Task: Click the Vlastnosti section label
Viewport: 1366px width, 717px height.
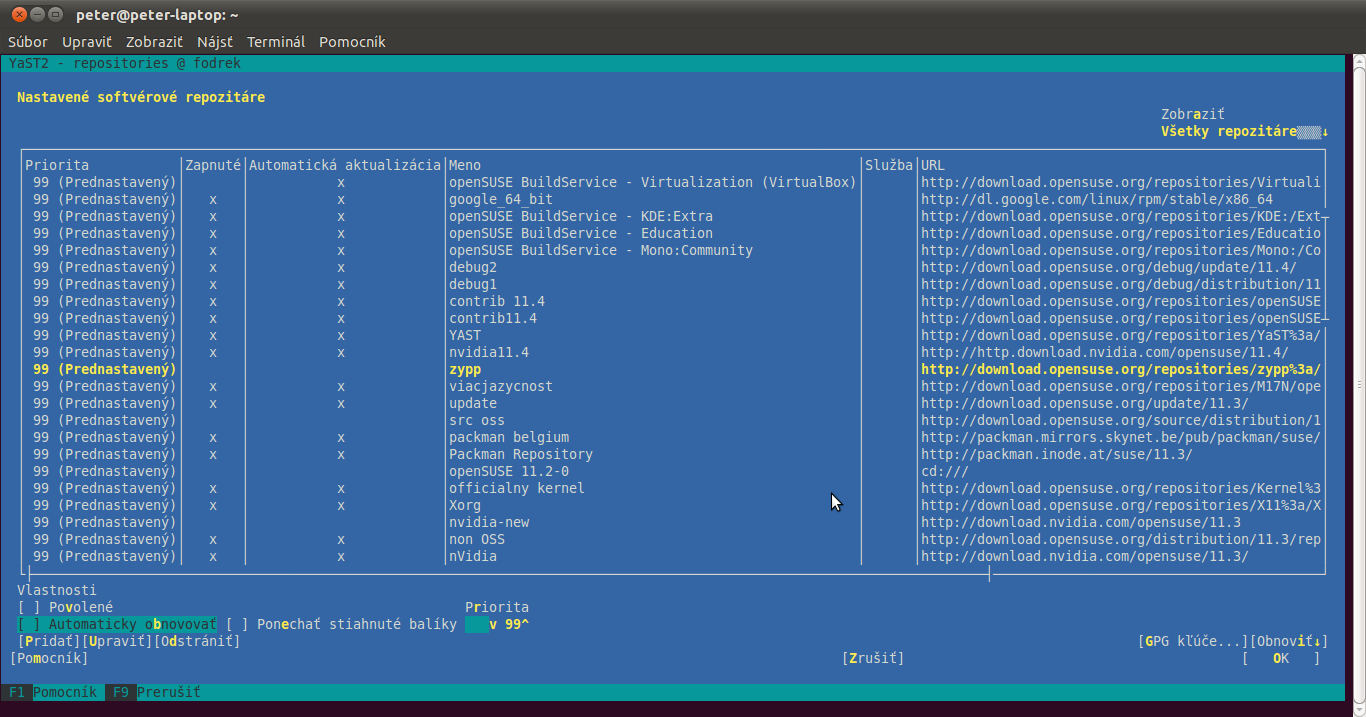Action: tap(57, 590)
